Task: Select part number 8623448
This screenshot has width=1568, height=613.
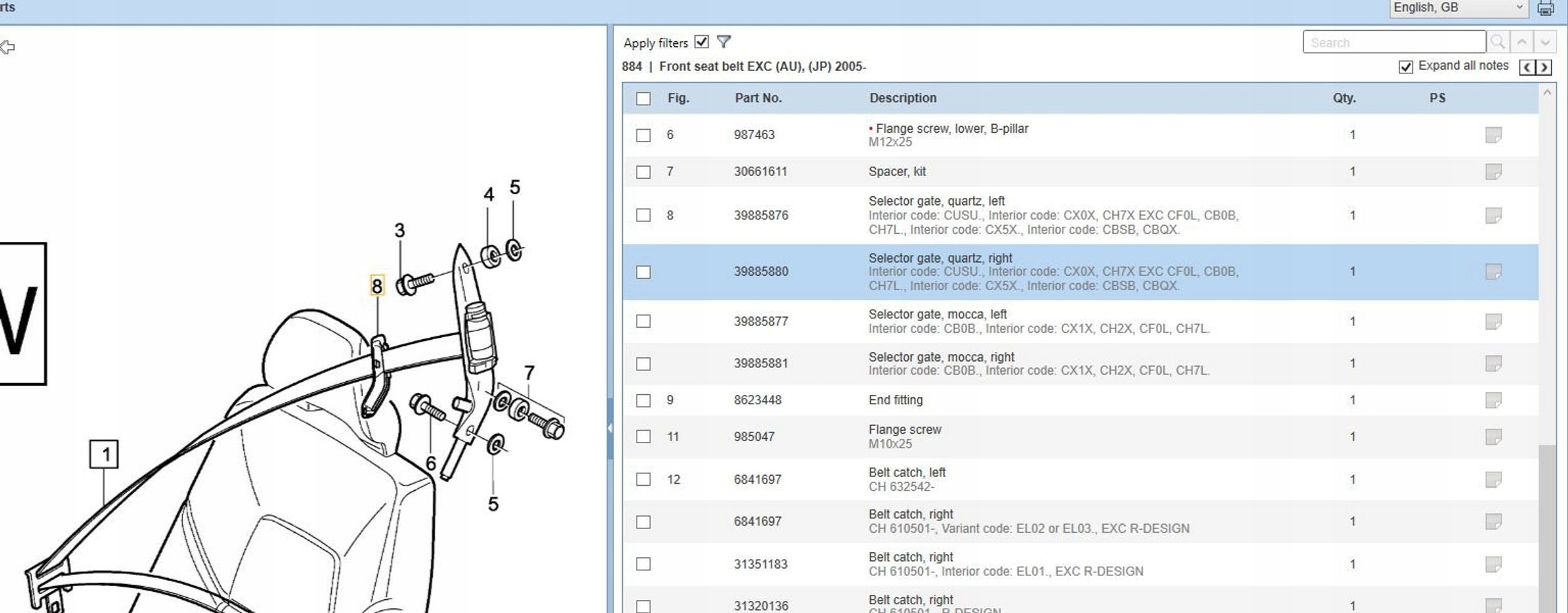Action: [758, 400]
